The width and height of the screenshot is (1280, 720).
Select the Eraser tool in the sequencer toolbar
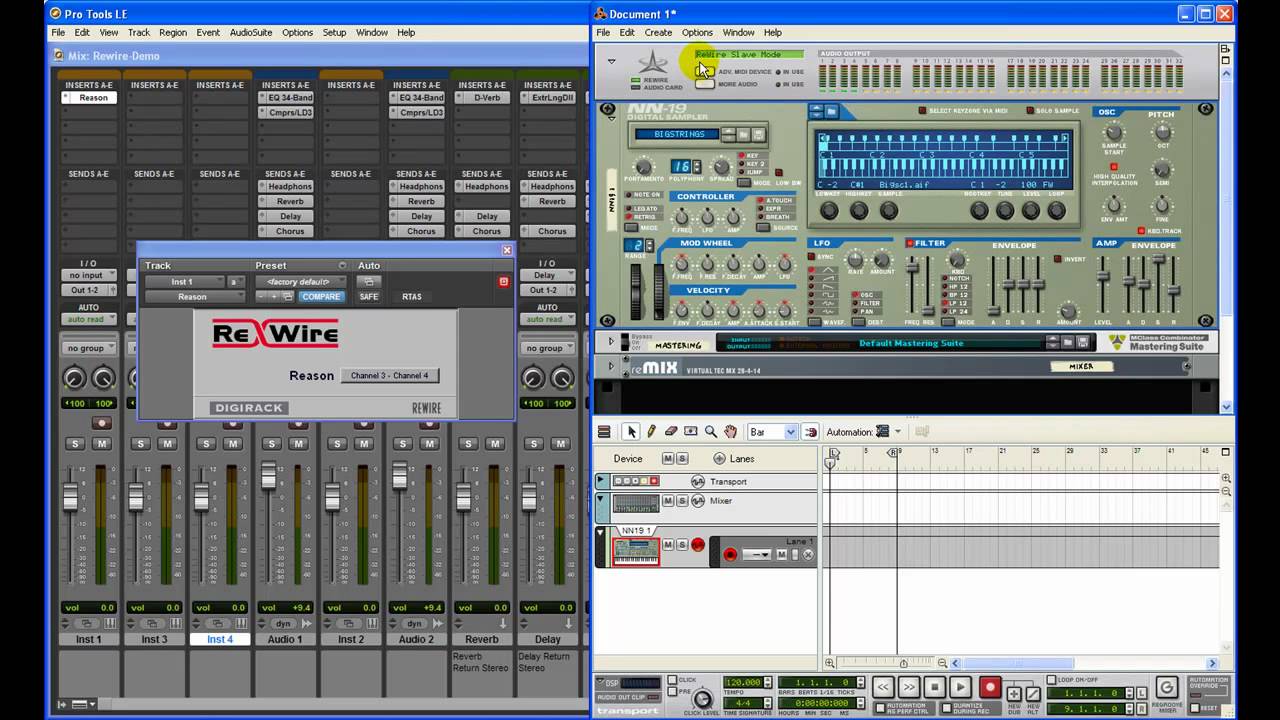pyautogui.click(x=671, y=432)
